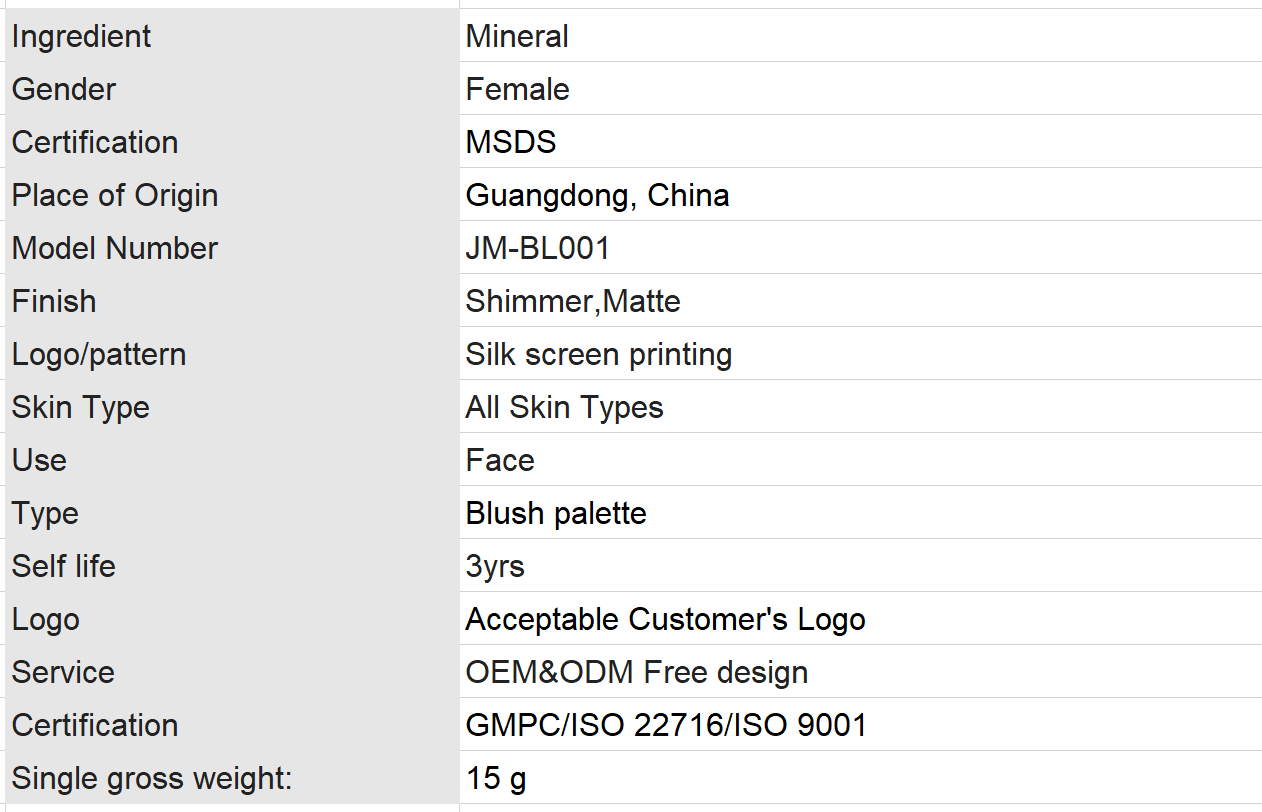Image resolution: width=1262 pixels, height=812 pixels.
Task: Select the All Skin Types cell
Action: pos(861,407)
